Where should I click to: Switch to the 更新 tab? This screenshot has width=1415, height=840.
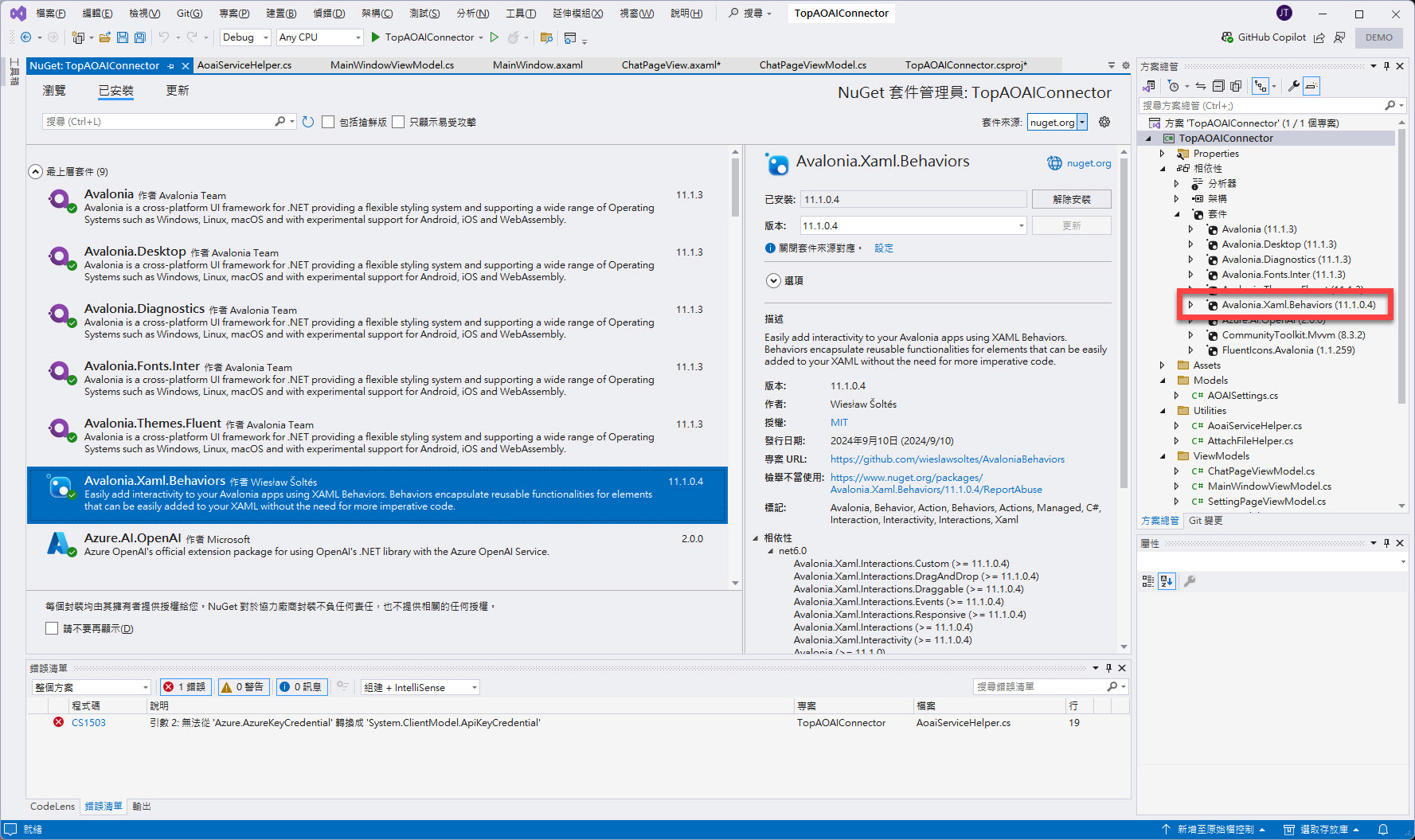coord(178,91)
